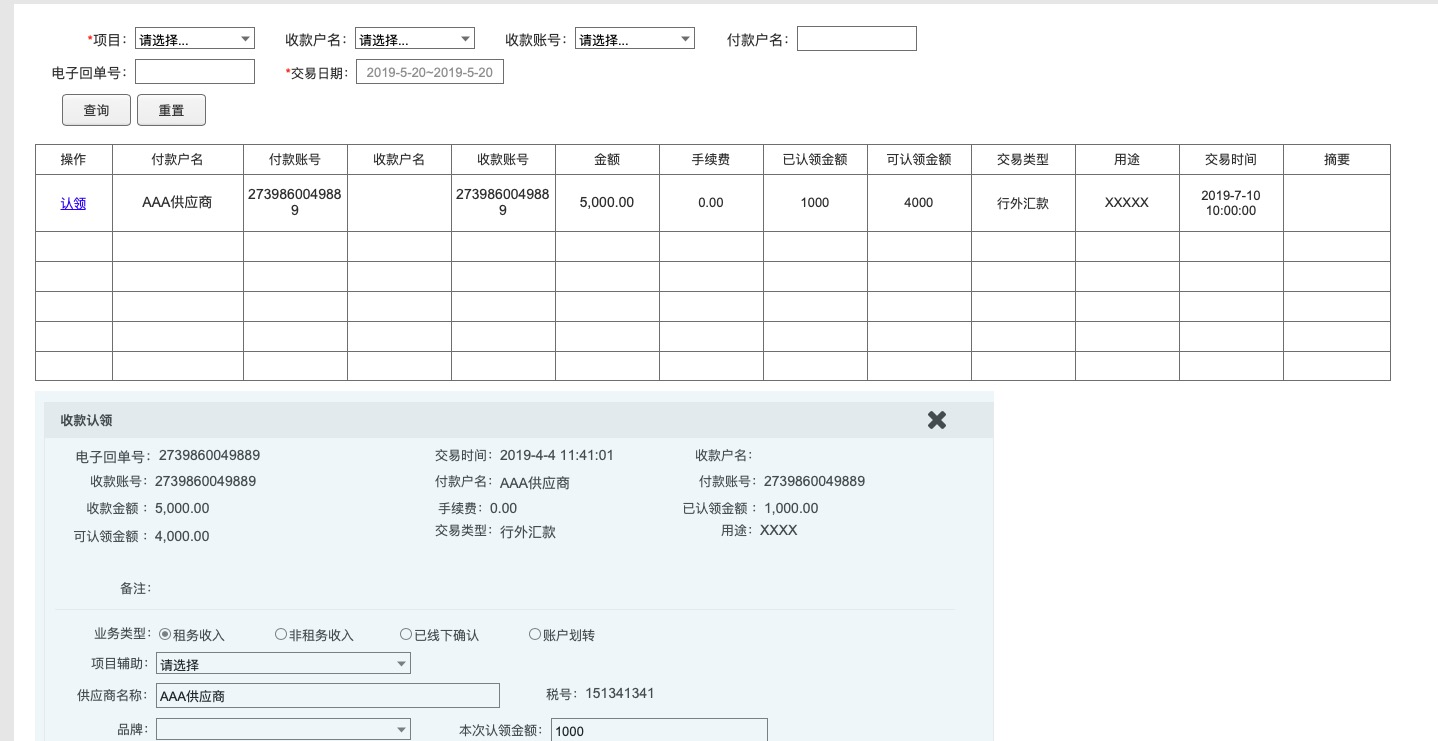This screenshot has height=741, width=1438.
Task: Click the 重置 button
Action: (x=171, y=110)
